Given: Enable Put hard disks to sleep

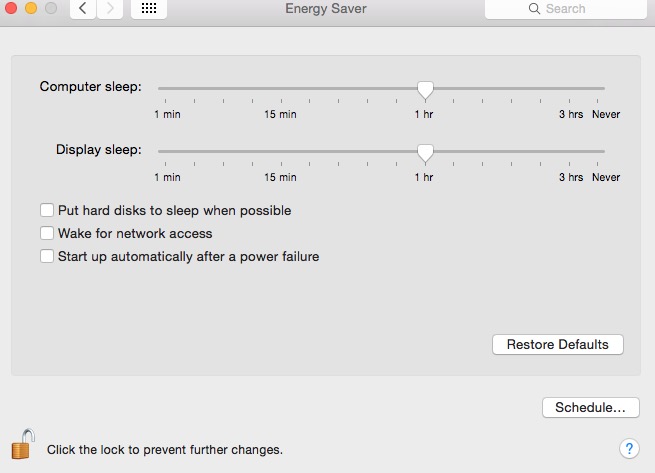Looking at the screenshot, I should [x=47, y=211].
